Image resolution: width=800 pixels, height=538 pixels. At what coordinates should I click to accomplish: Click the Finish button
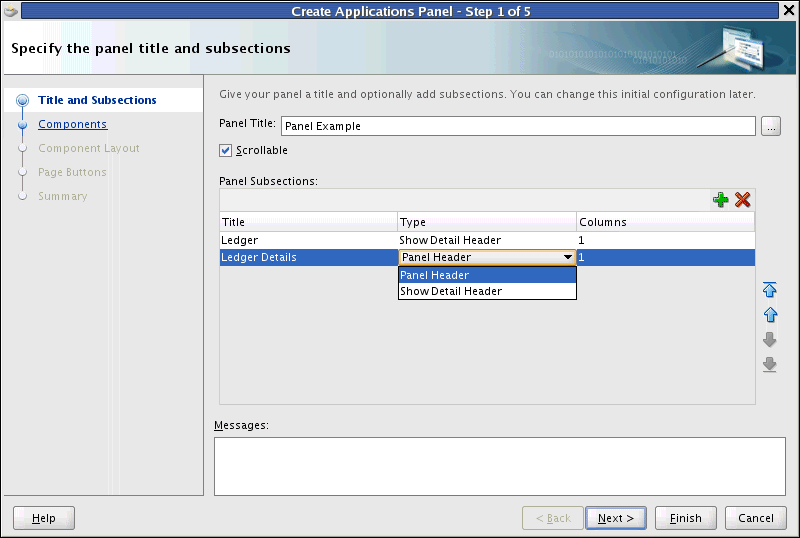click(686, 518)
